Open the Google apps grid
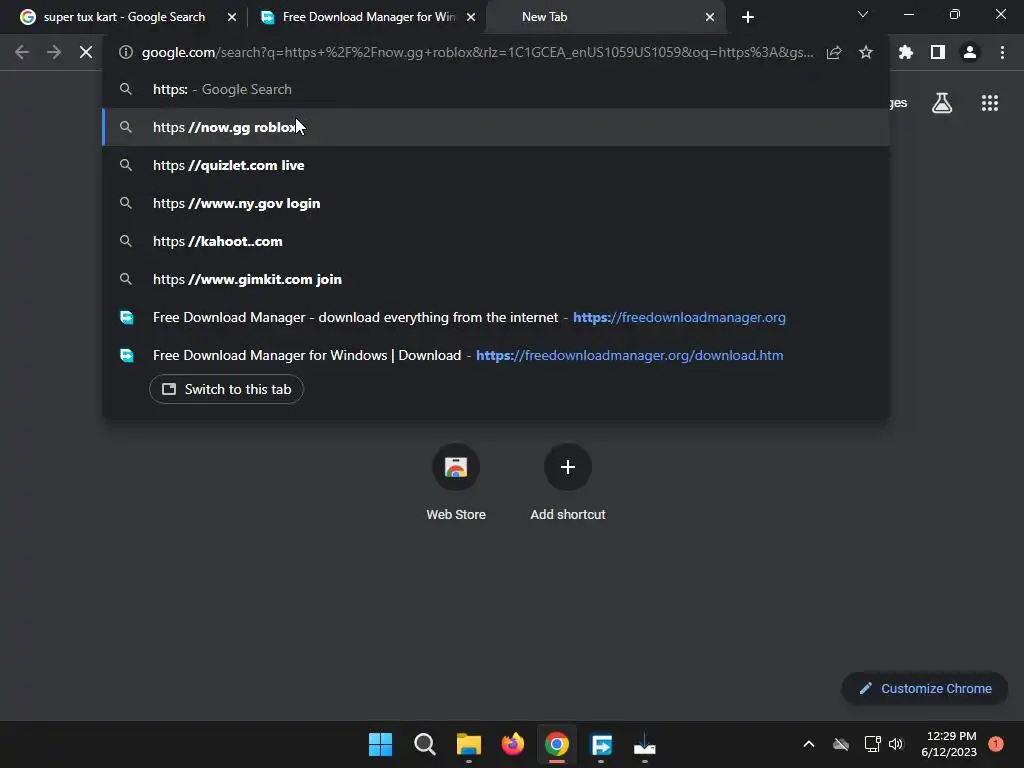 pyautogui.click(x=990, y=103)
